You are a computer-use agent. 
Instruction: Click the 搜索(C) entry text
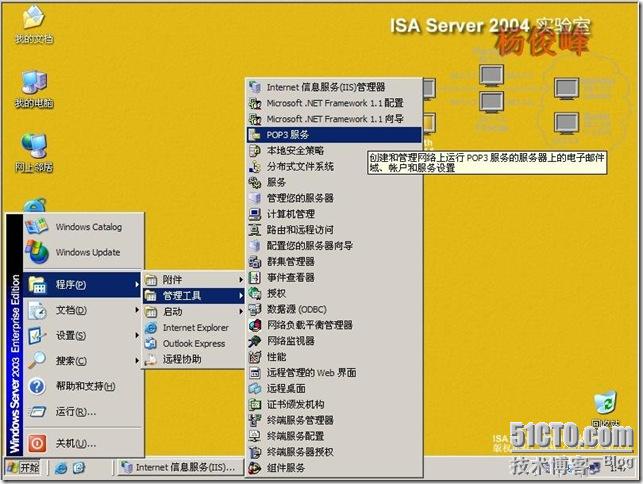point(71,361)
